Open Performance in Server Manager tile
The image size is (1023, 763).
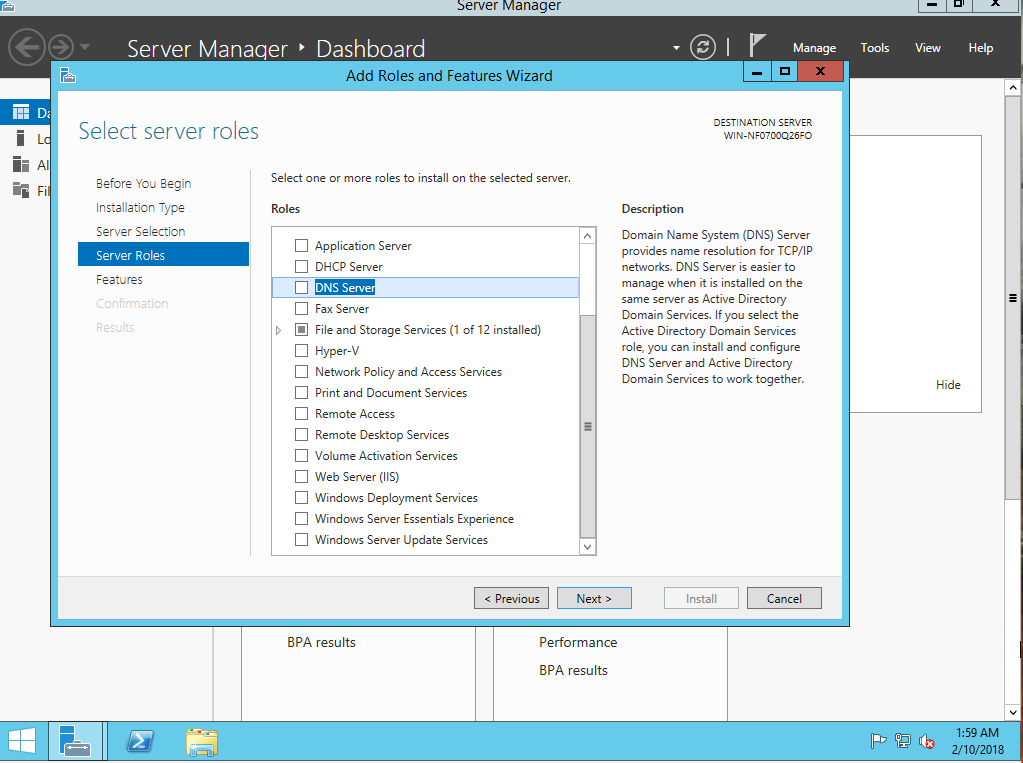(577, 642)
